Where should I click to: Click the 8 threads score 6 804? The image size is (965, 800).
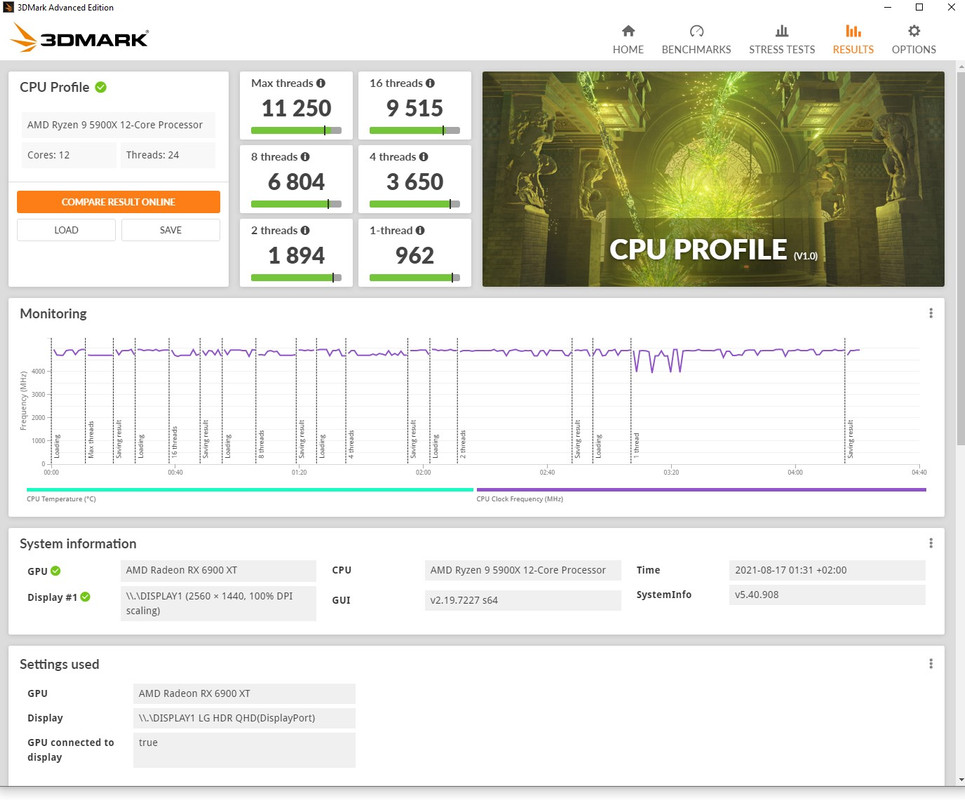296,182
